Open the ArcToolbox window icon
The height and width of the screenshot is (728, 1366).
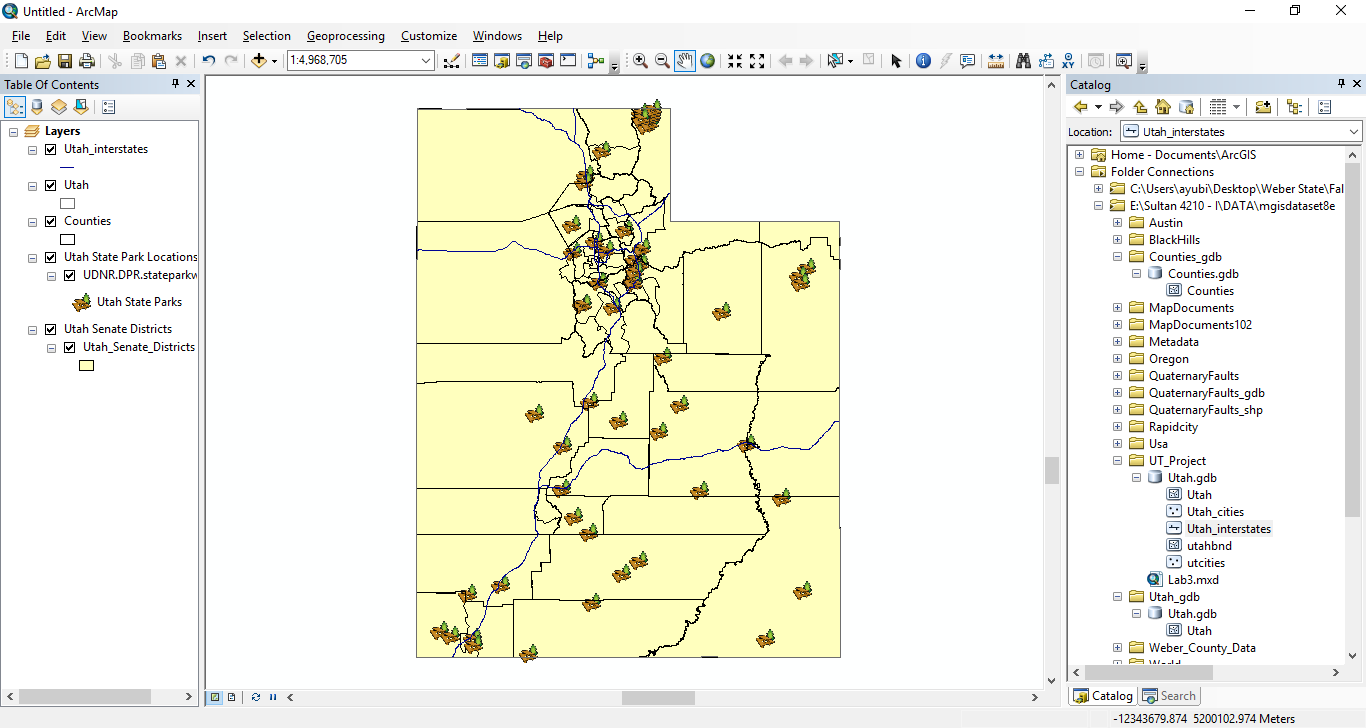[546, 61]
